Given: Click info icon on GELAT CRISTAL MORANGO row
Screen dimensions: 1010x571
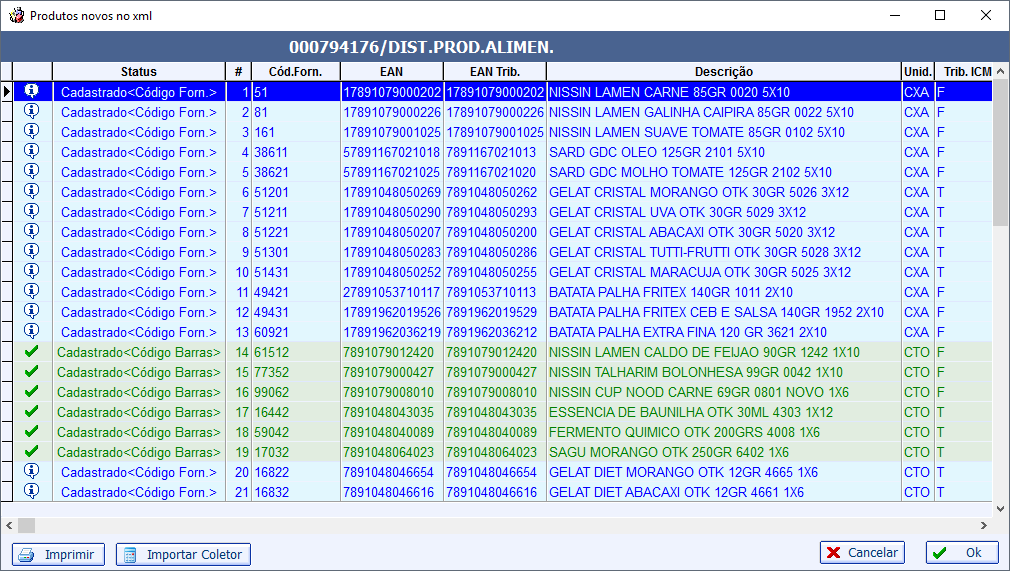Looking at the screenshot, I should click(32, 191).
